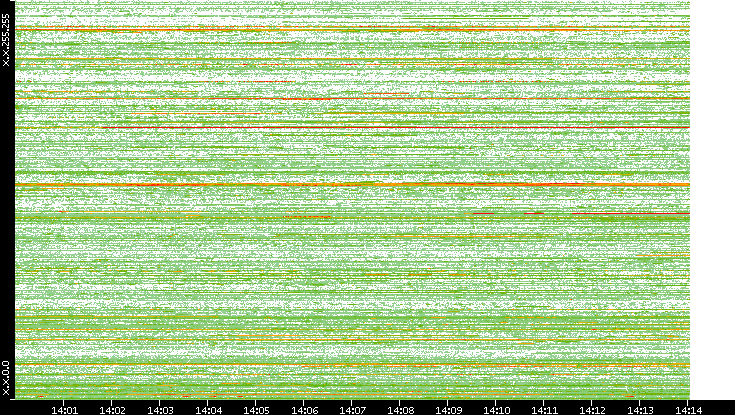Screen dimensions: 735x415
Task: Click the 14:03 time axis label
Action: pos(160,410)
